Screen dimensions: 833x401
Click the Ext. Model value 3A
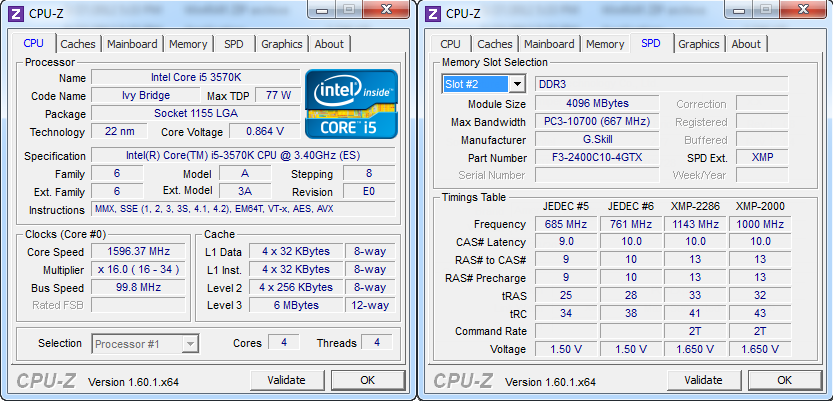pyautogui.click(x=245, y=191)
